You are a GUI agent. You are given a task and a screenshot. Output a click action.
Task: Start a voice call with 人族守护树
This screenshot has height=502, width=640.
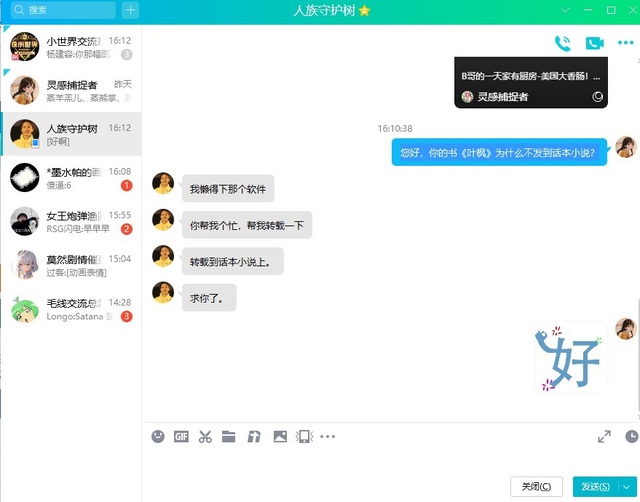click(x=563, y=43)
